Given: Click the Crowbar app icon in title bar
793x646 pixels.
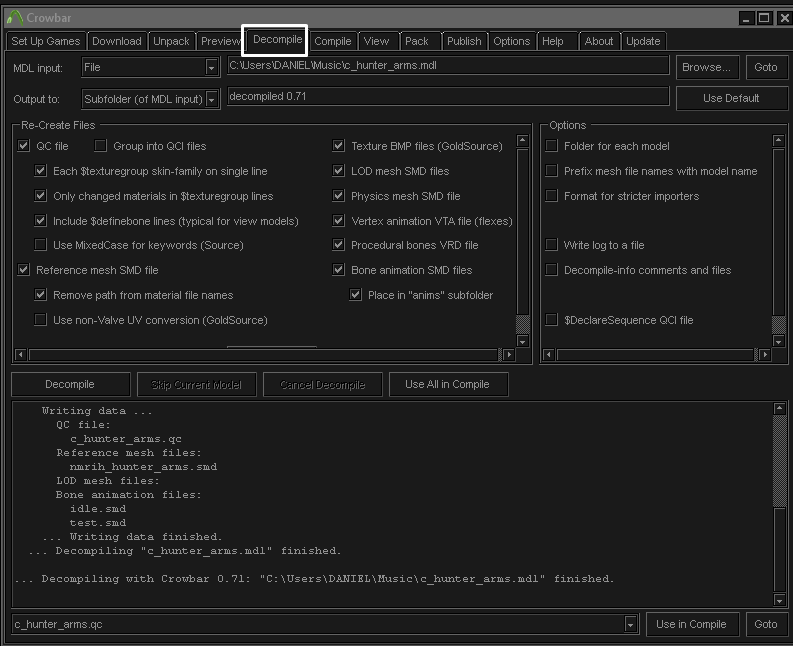Looking at the screenshot, I should click(x=15, y=18).
